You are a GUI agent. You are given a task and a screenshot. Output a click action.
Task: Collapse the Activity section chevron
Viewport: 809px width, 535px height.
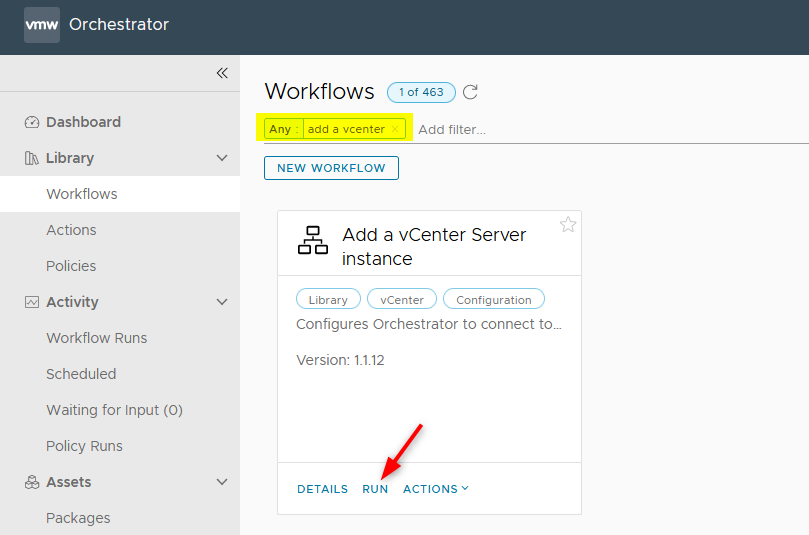222,302
